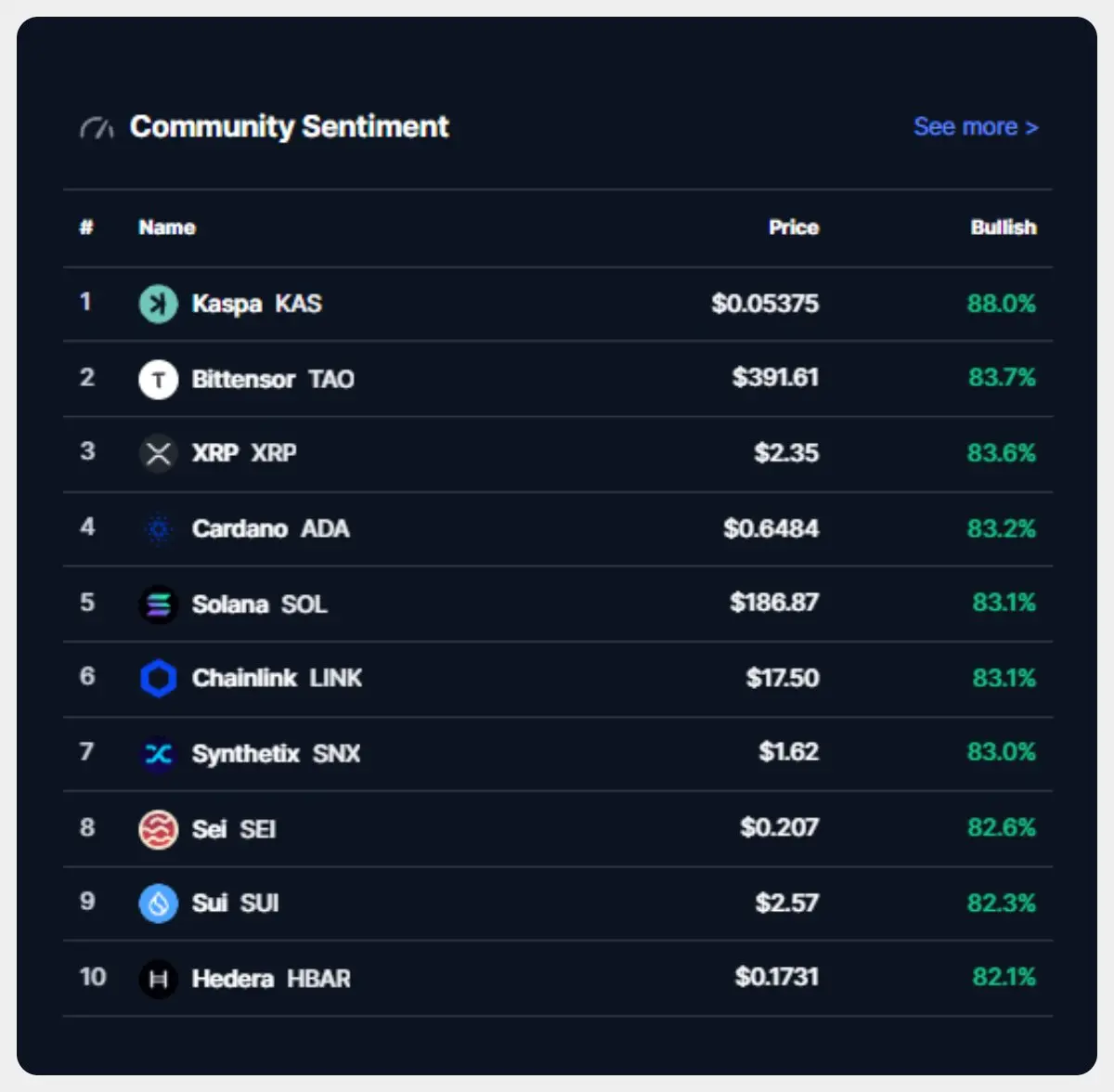Open the Sui SUI coin name
Image resolution: width=1114 pixels, height=1092 pixels.
pyautogui.click(x=235, y=903)
